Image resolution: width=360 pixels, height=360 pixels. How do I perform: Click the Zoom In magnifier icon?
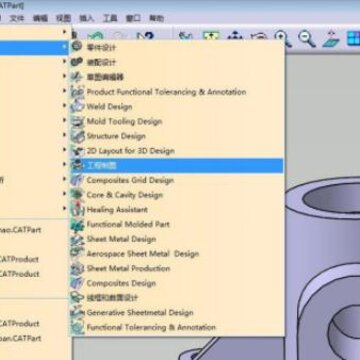[283, 38]
